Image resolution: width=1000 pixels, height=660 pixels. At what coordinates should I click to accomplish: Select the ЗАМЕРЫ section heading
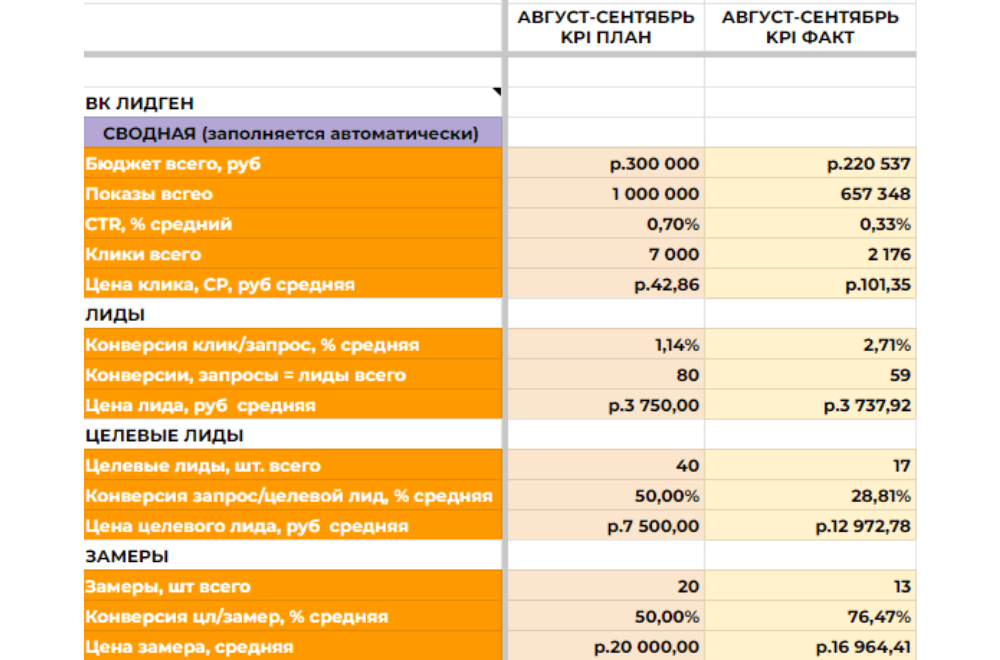coord(293,556)
